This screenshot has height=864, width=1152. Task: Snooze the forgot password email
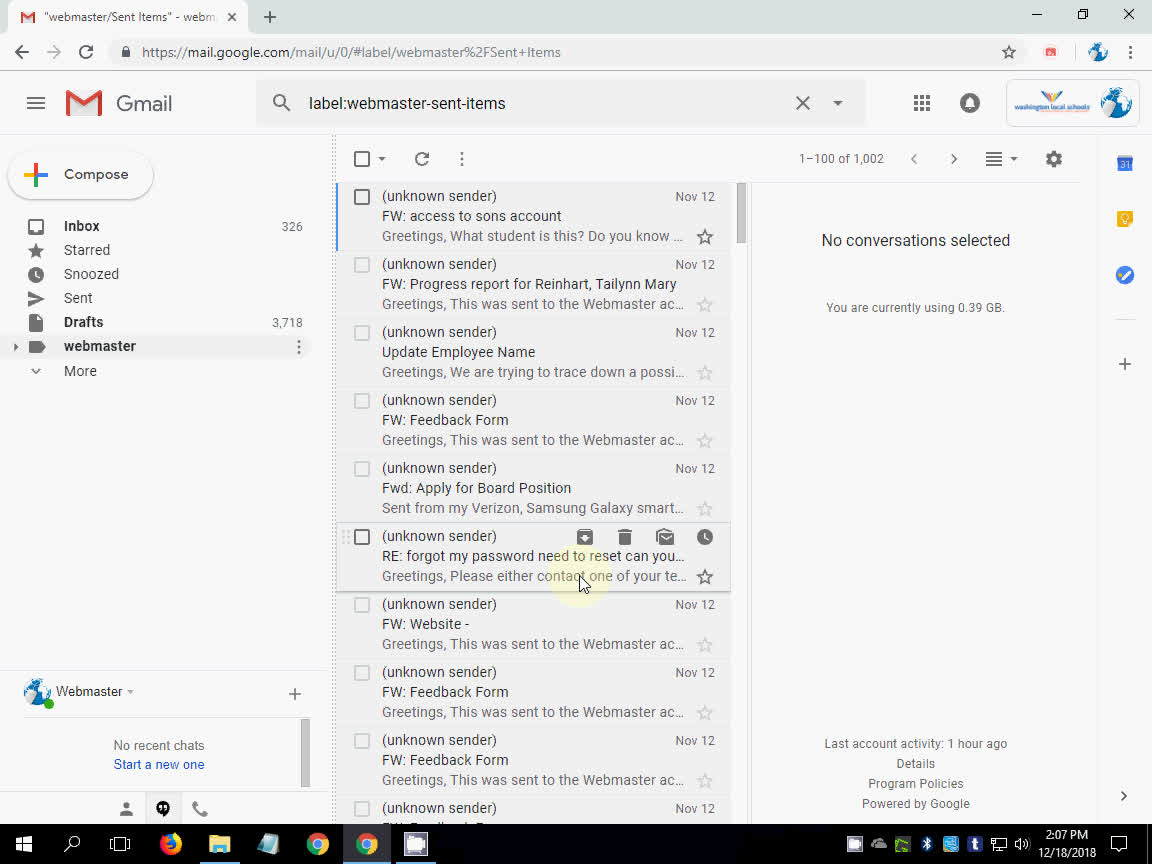click(705, 537)
